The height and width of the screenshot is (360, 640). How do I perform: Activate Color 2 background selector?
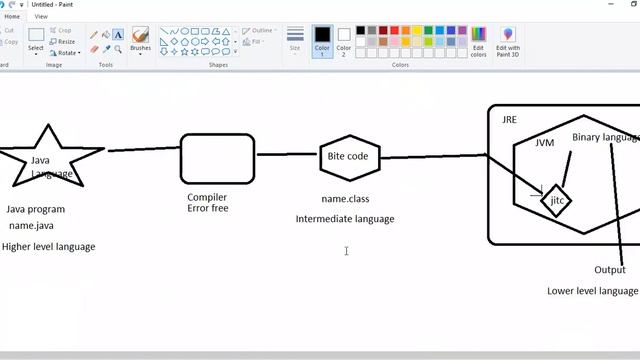click(x=344, y=41)
